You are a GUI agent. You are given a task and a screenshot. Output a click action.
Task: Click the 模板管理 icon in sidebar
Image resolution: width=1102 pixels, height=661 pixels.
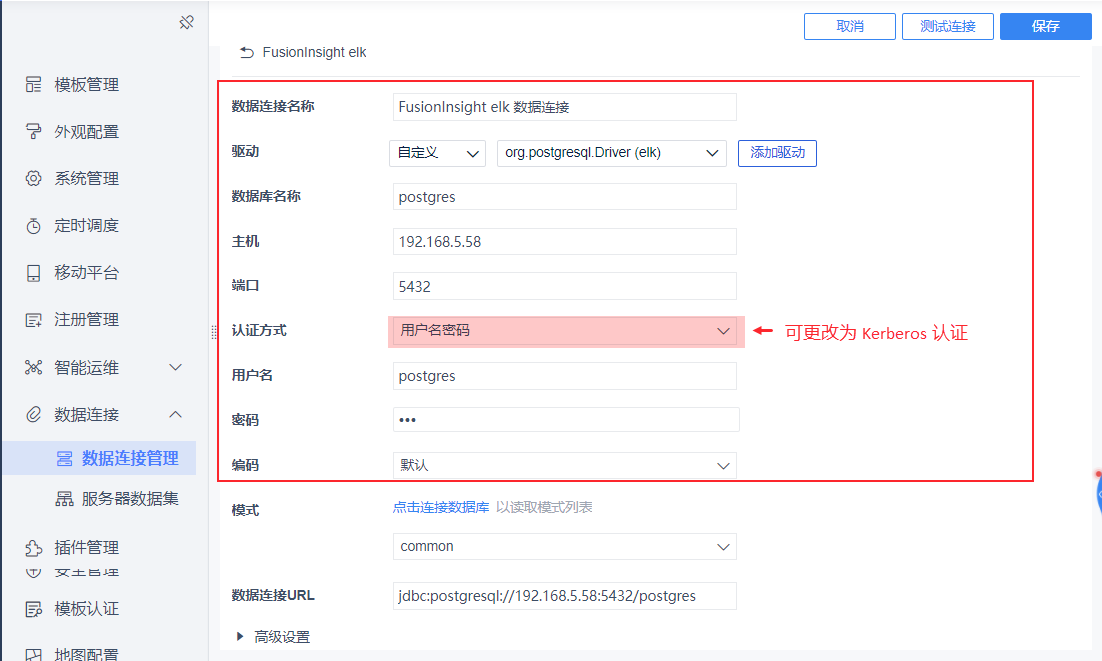click(x=34, y=84)
